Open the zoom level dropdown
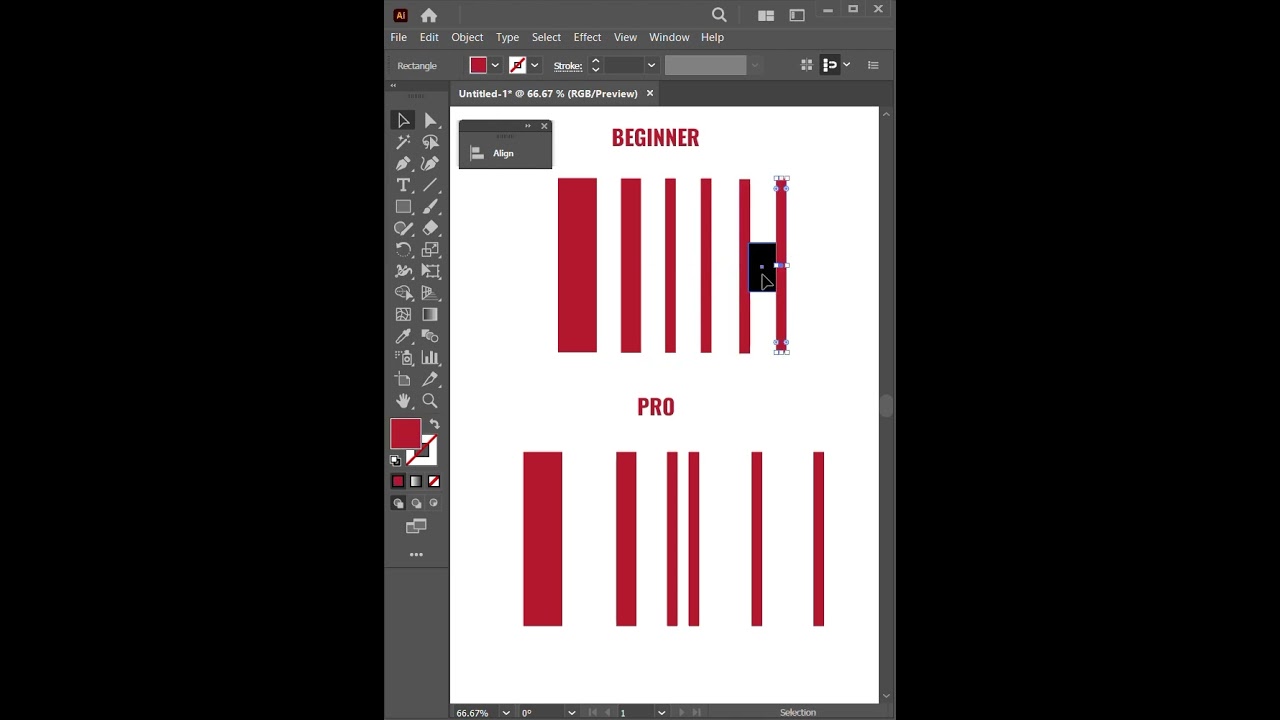 pyautogui.click(x=506, y=713)
